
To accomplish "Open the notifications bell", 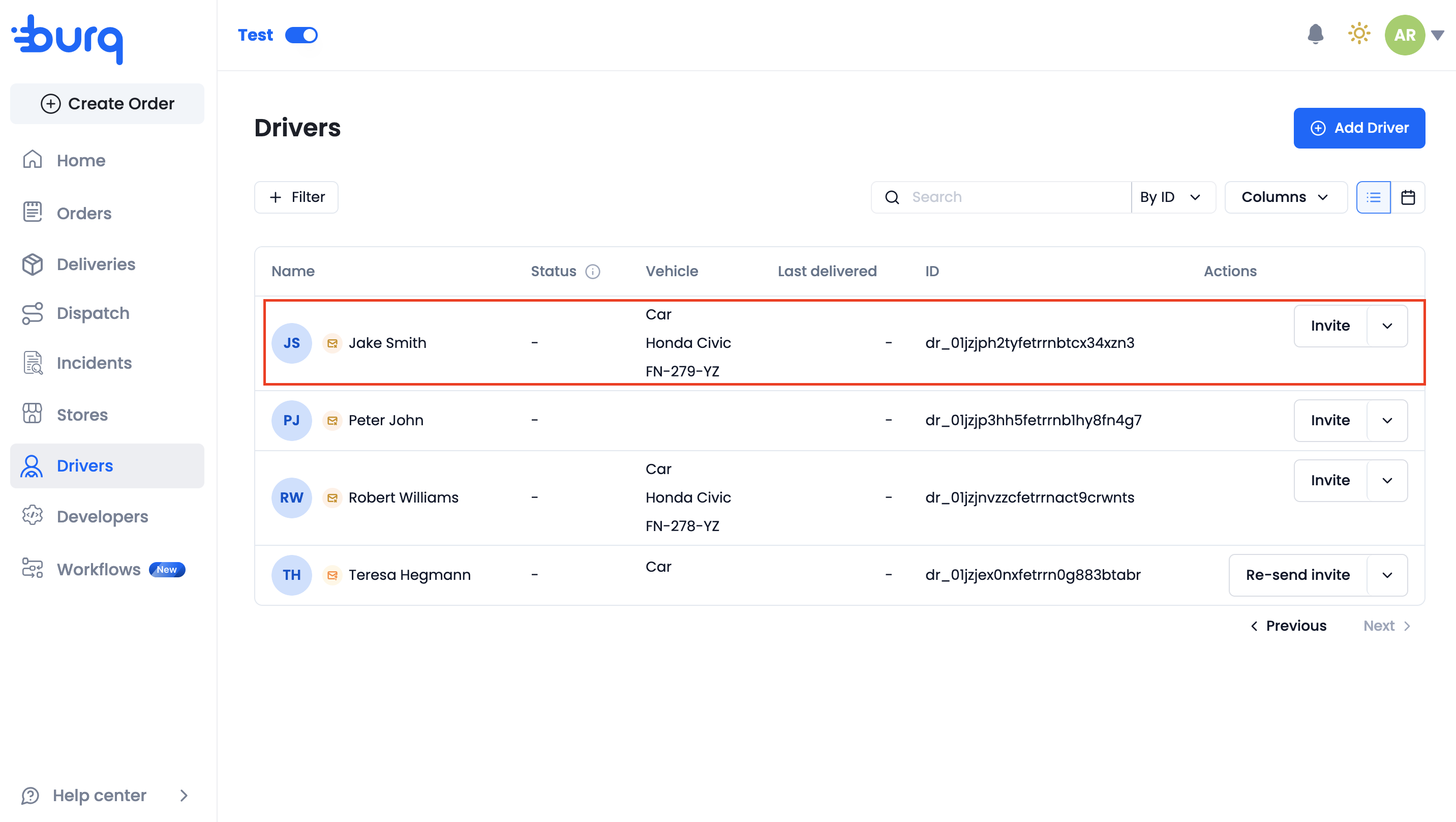I will tap(1315, 35).
